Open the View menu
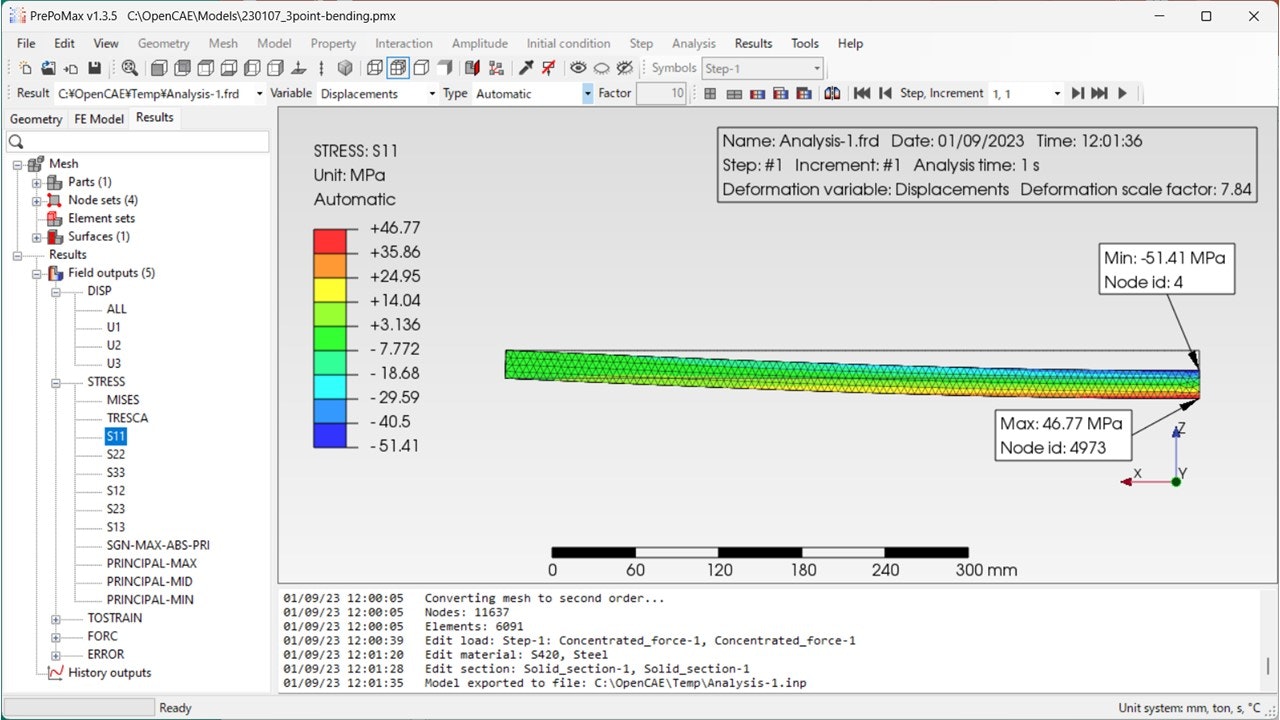The height and width of the screenshot is (720, 1280). (106, 43)
